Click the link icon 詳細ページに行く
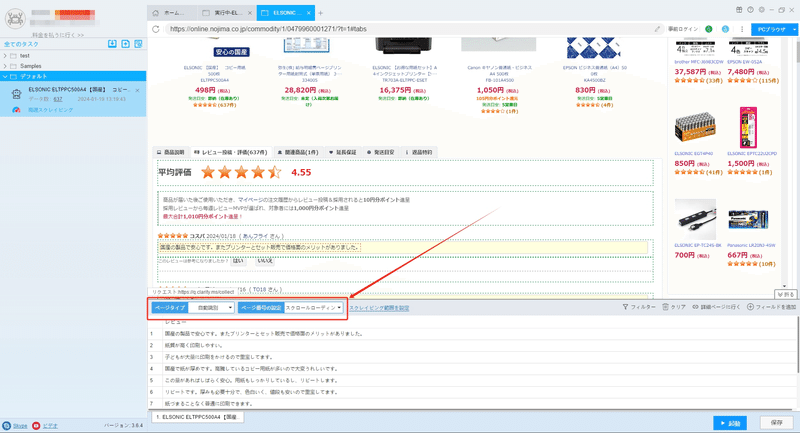The image size is (800, 433). point(695,307)
